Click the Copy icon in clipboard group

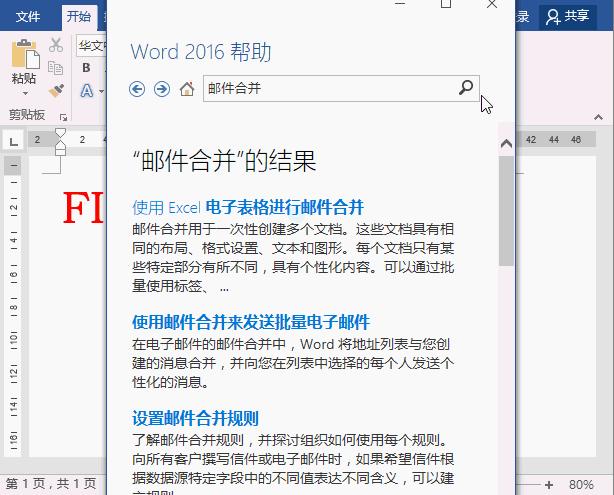tap(56, 67)
